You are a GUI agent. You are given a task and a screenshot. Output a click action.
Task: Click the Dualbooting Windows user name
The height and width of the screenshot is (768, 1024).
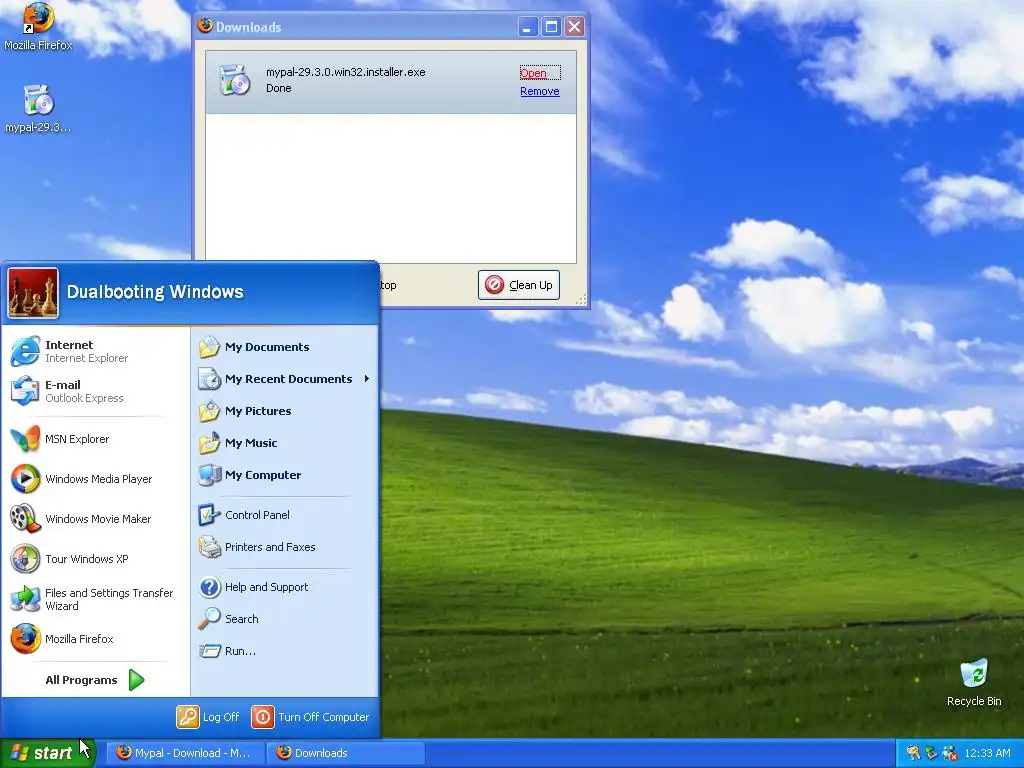155,292
